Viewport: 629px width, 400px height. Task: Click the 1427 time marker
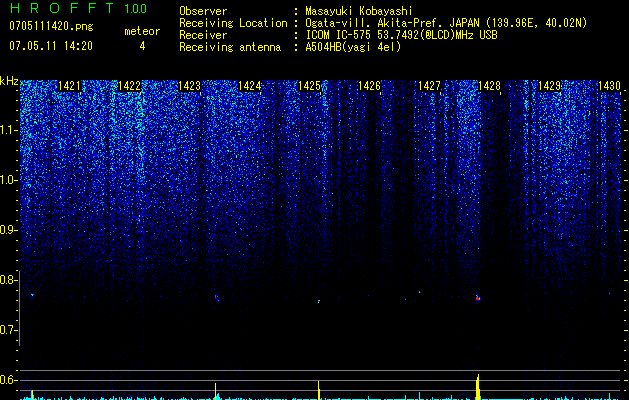[x=430, y=86]
